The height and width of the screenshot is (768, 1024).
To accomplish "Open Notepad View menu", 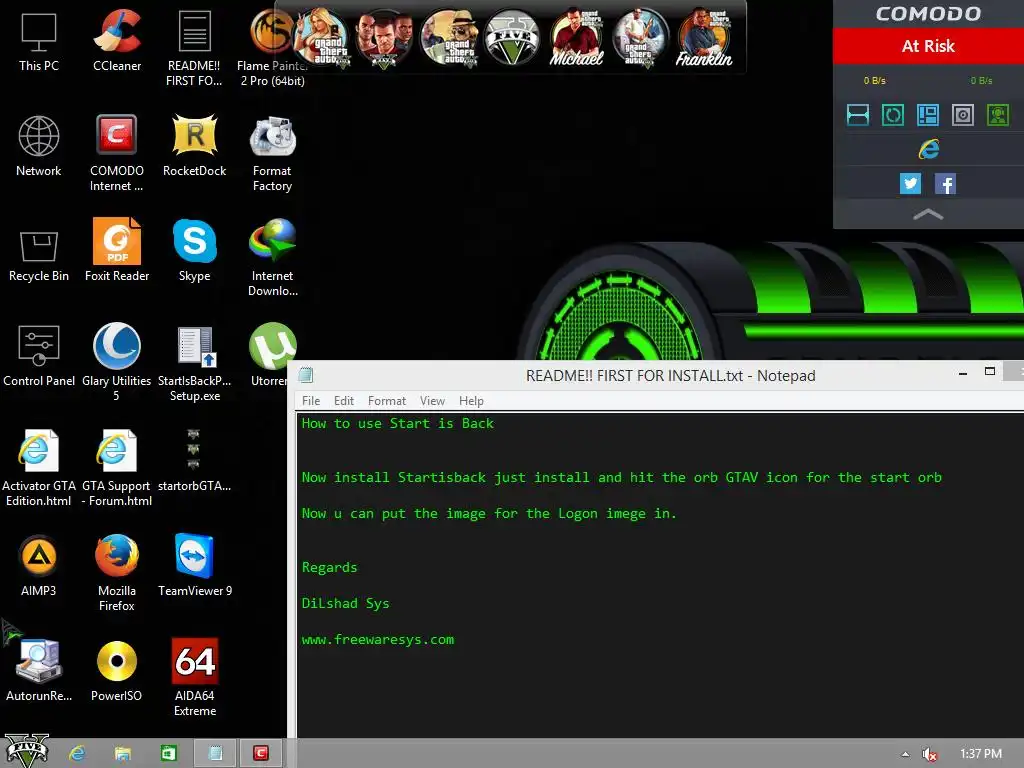I will (x=432, y=401).
